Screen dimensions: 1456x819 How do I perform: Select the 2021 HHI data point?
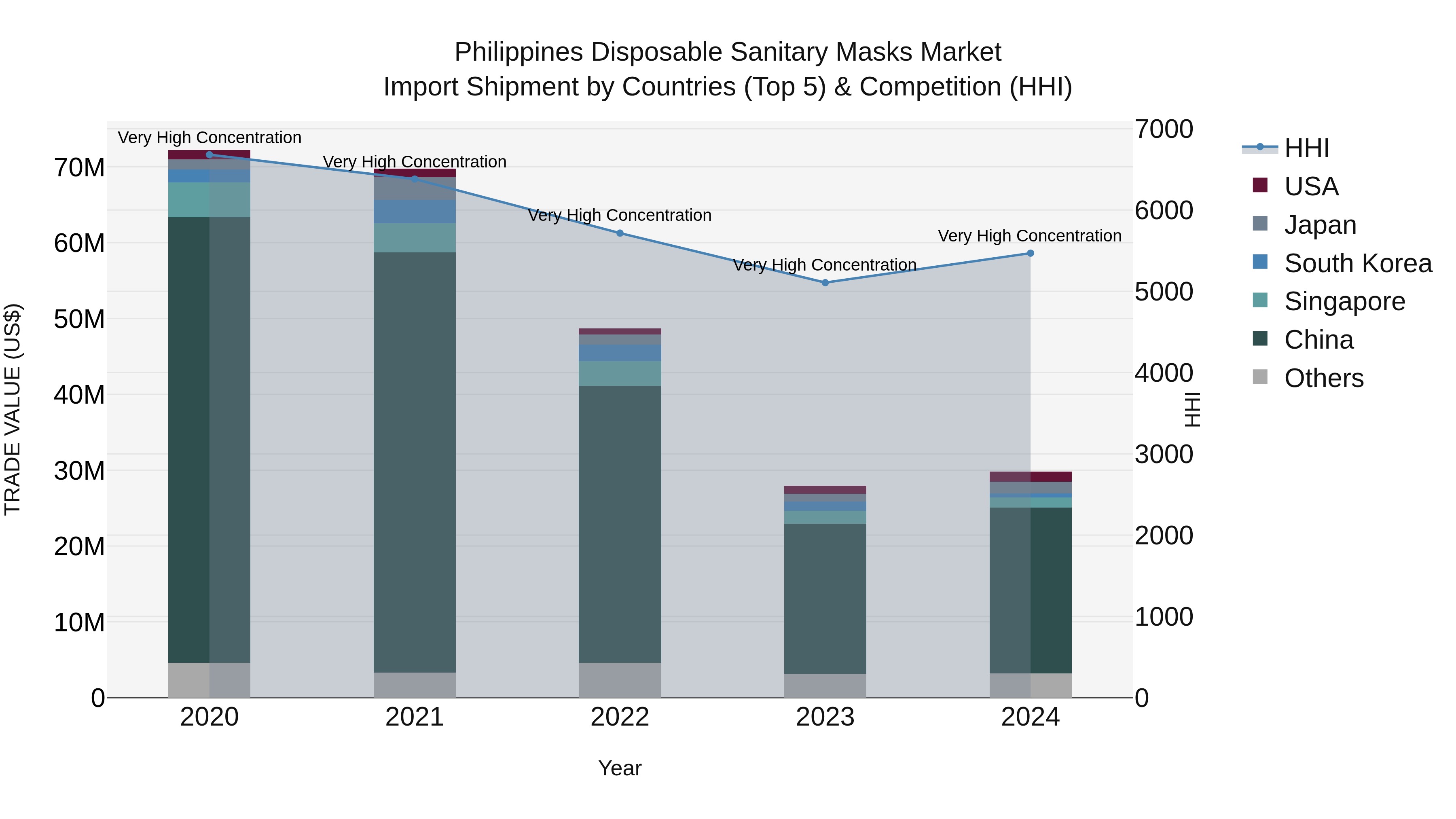(415, 179)
